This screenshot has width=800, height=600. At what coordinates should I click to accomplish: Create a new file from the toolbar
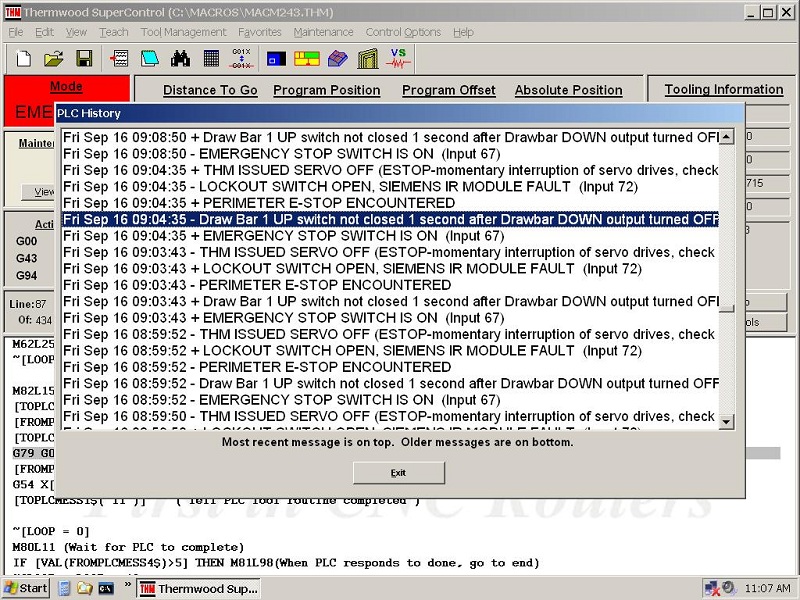click(x=23, y=59)
